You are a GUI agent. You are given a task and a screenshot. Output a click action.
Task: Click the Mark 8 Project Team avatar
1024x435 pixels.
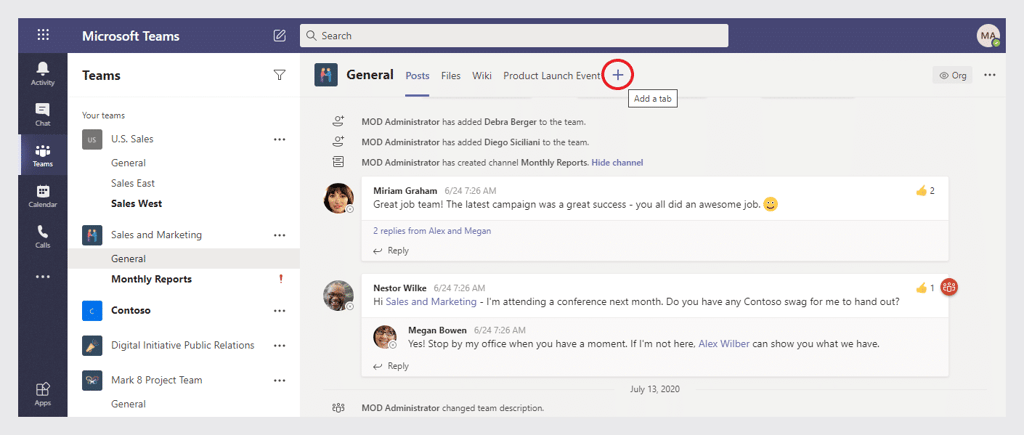click(x=91, y=379)
